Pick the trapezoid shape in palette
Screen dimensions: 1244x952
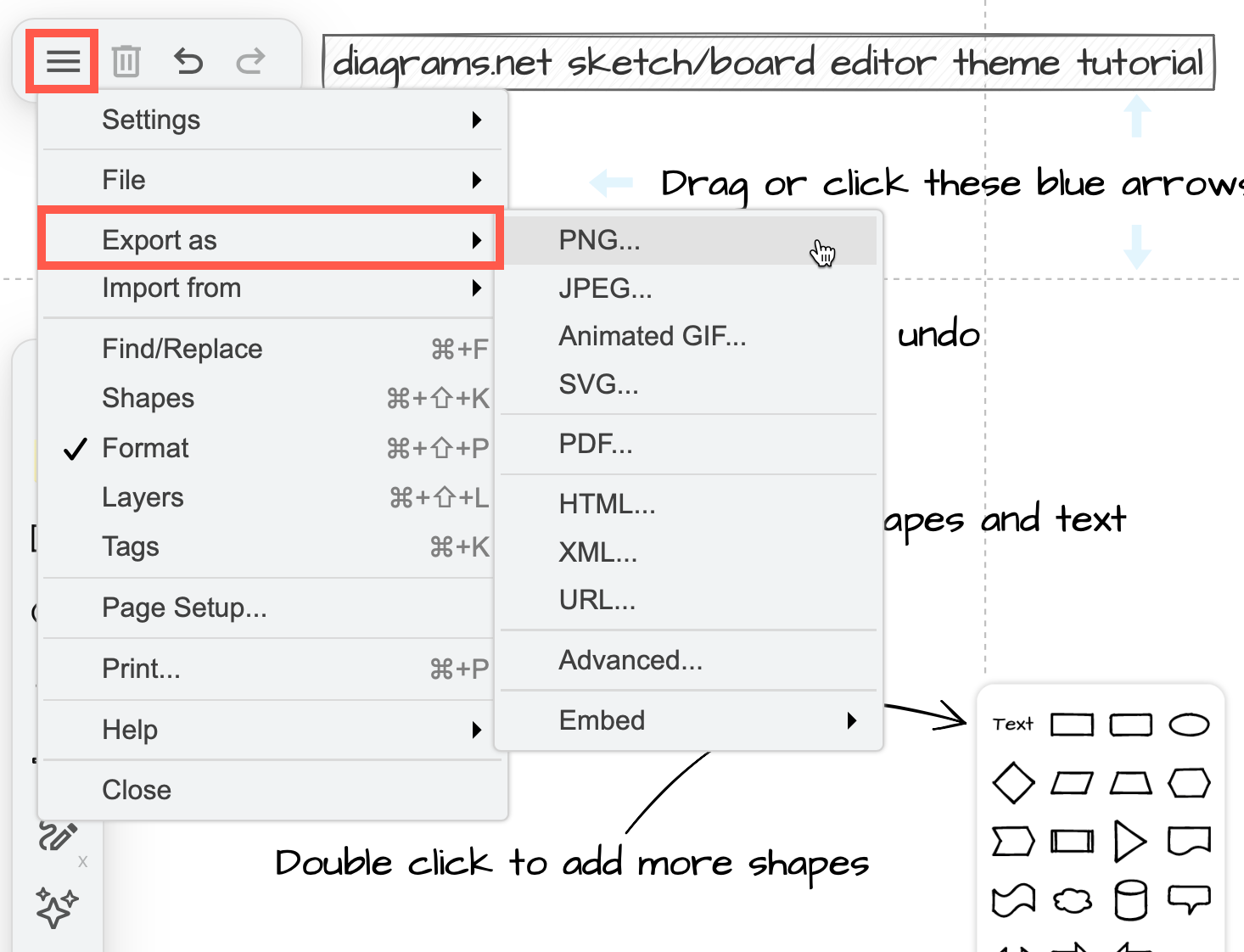1131,782
